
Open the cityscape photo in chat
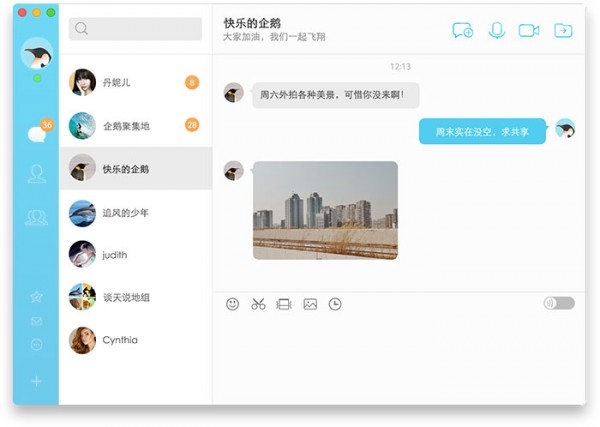325,210
